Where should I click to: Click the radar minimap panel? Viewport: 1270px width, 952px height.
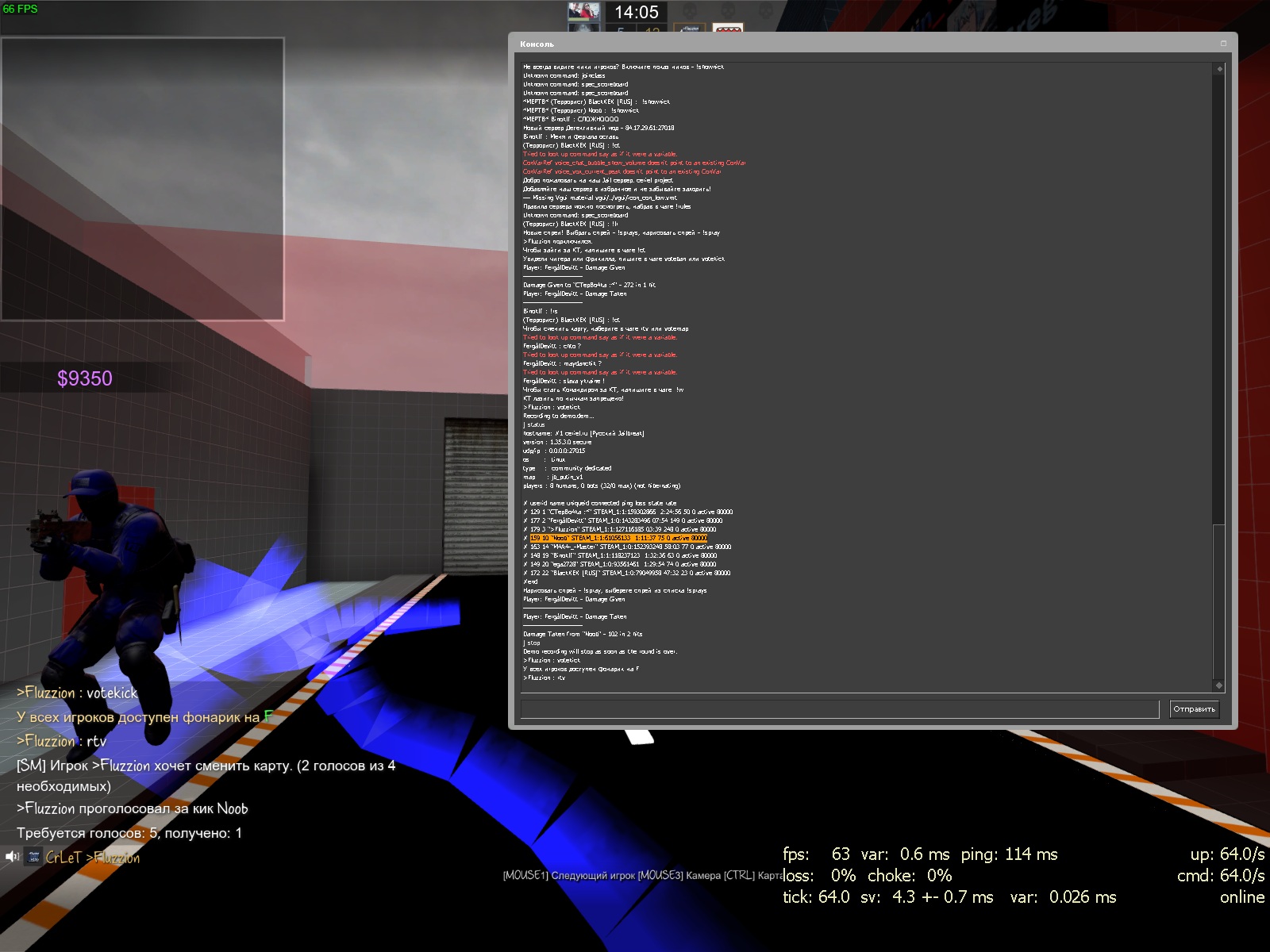pyautogui.click(x=142, y=178)
